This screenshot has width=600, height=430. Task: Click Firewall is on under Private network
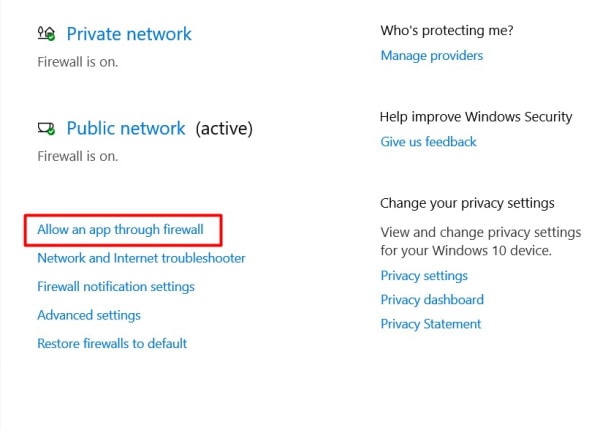click(78, 62)
